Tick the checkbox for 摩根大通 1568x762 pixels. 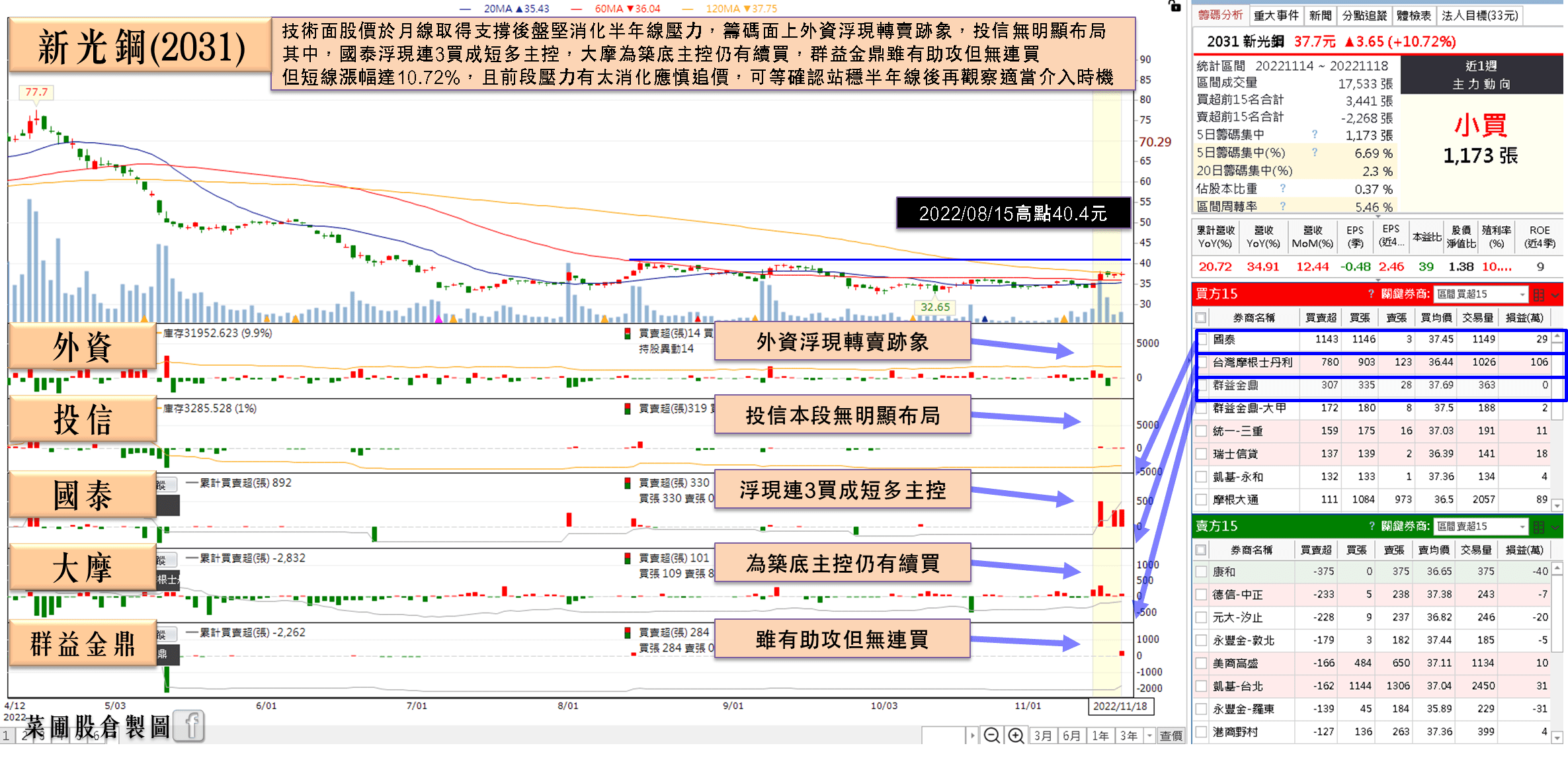tap(1202, 500)
